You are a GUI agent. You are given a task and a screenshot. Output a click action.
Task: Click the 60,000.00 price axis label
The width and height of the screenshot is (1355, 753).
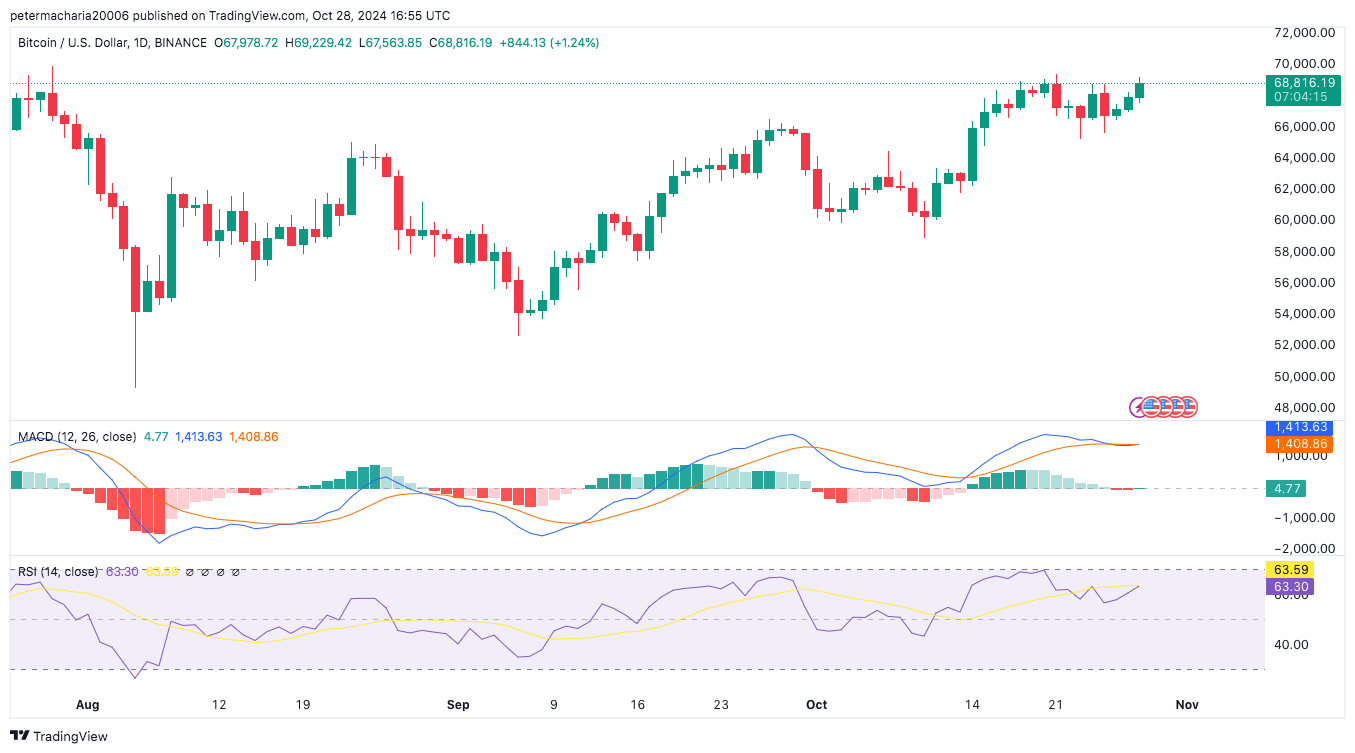(1305, 220)
